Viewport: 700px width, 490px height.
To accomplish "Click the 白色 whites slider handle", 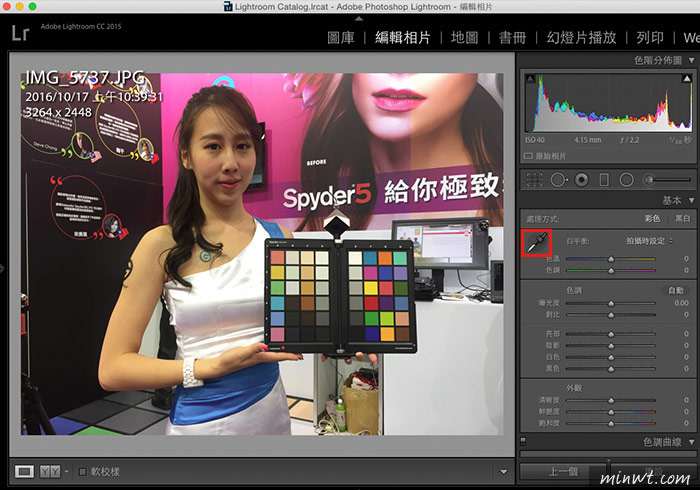I will (611, 358).
